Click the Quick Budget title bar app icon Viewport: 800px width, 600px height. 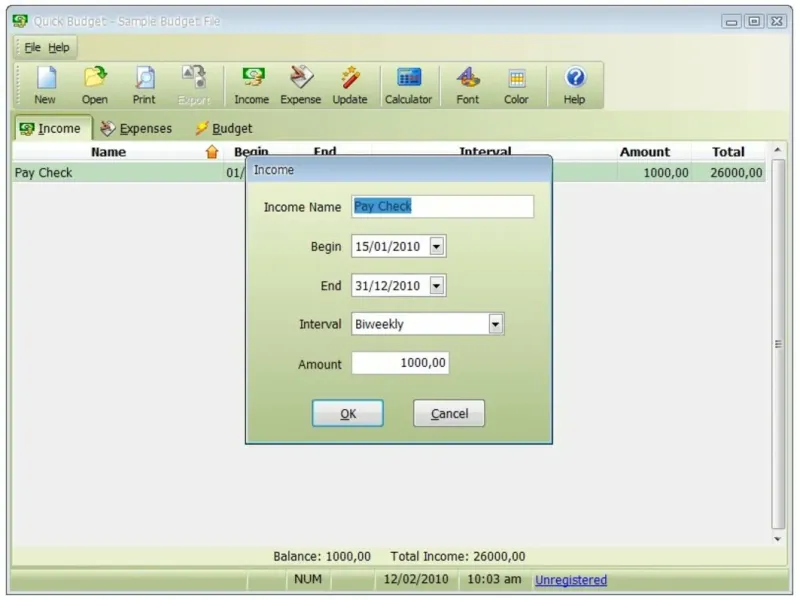(20, 21)
